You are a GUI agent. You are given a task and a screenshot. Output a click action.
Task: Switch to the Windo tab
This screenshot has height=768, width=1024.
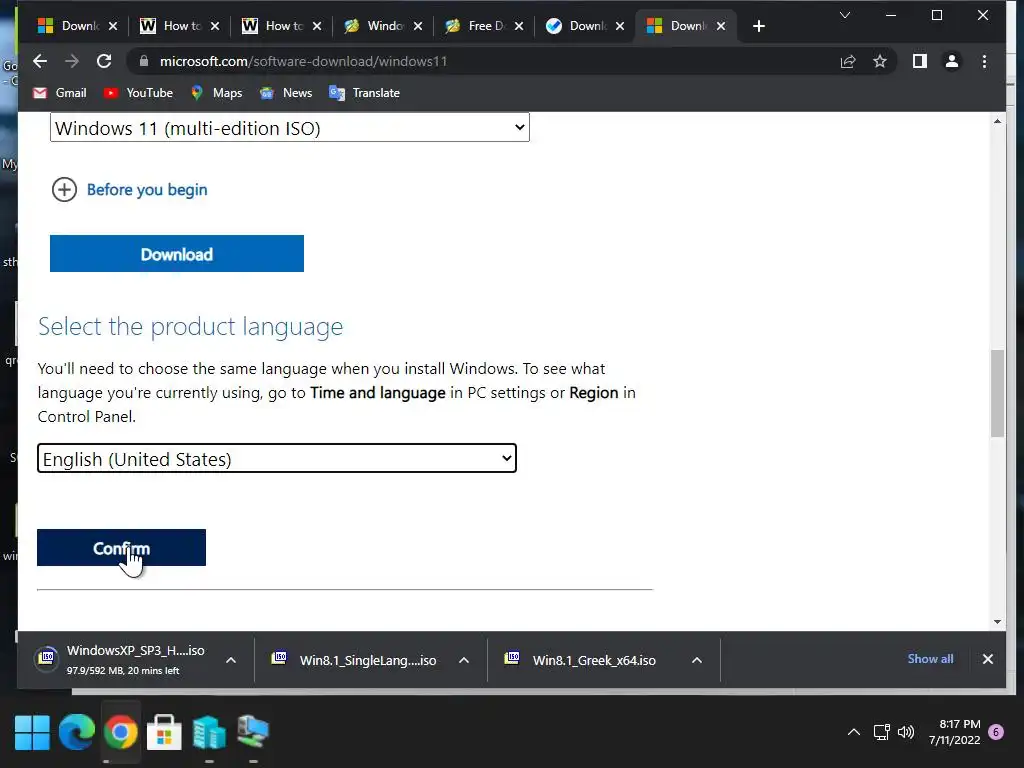[375, 26]
